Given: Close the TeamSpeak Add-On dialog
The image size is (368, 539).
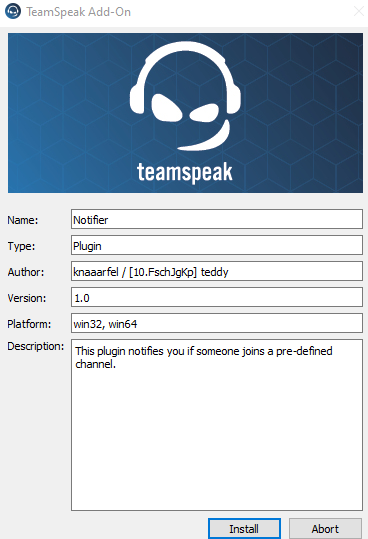Looking at the screenshot, I should pyautogui.click(x=359, y=11).
